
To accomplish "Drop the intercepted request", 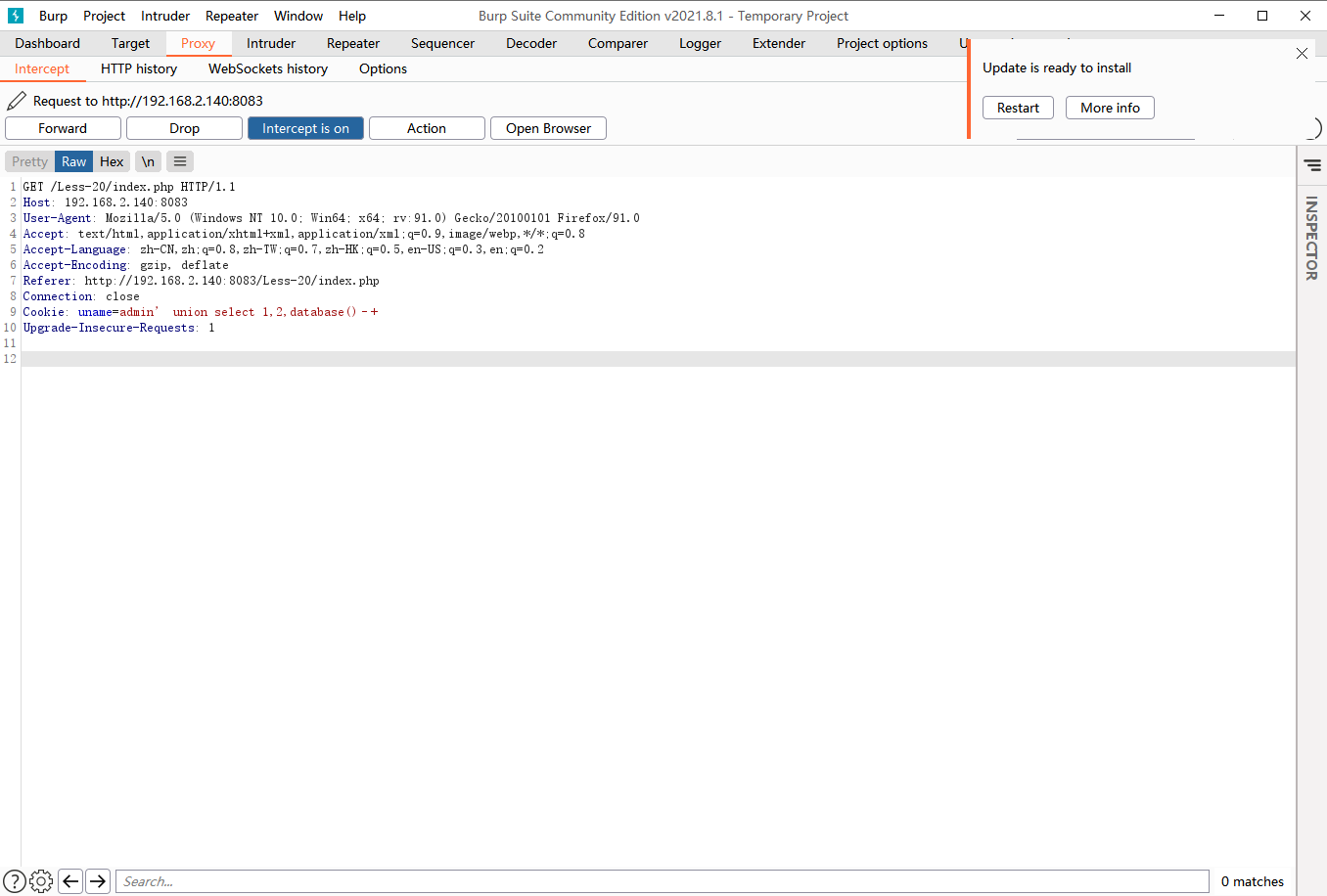I will pos(184,128).
